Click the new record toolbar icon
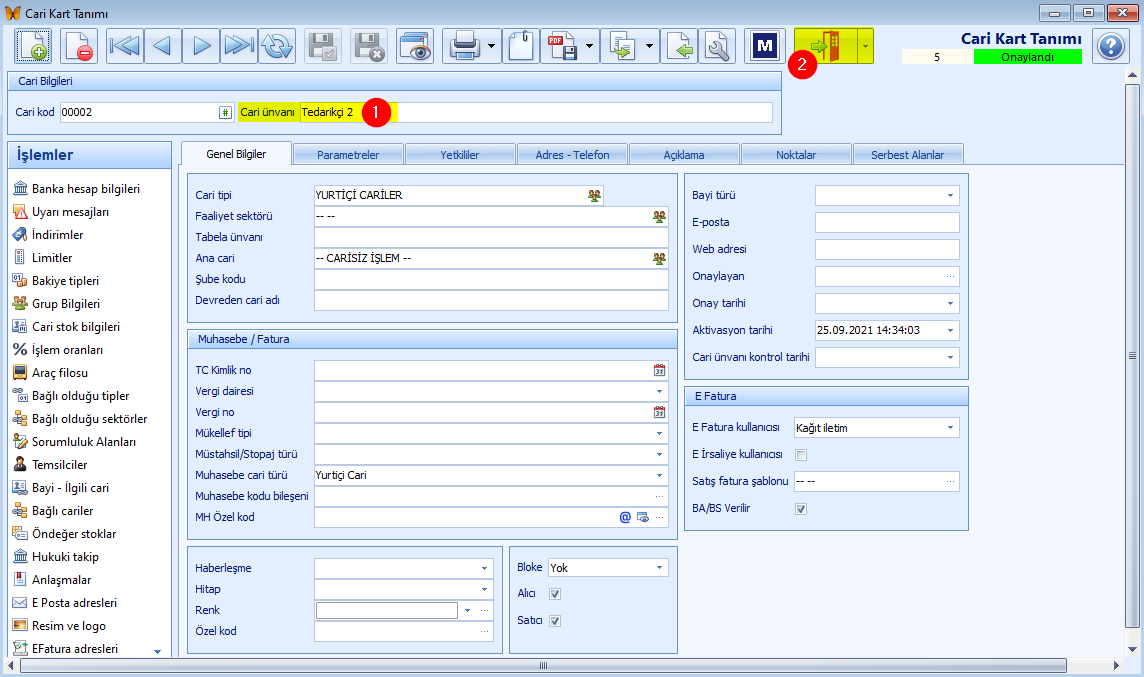 click(33, 46)
